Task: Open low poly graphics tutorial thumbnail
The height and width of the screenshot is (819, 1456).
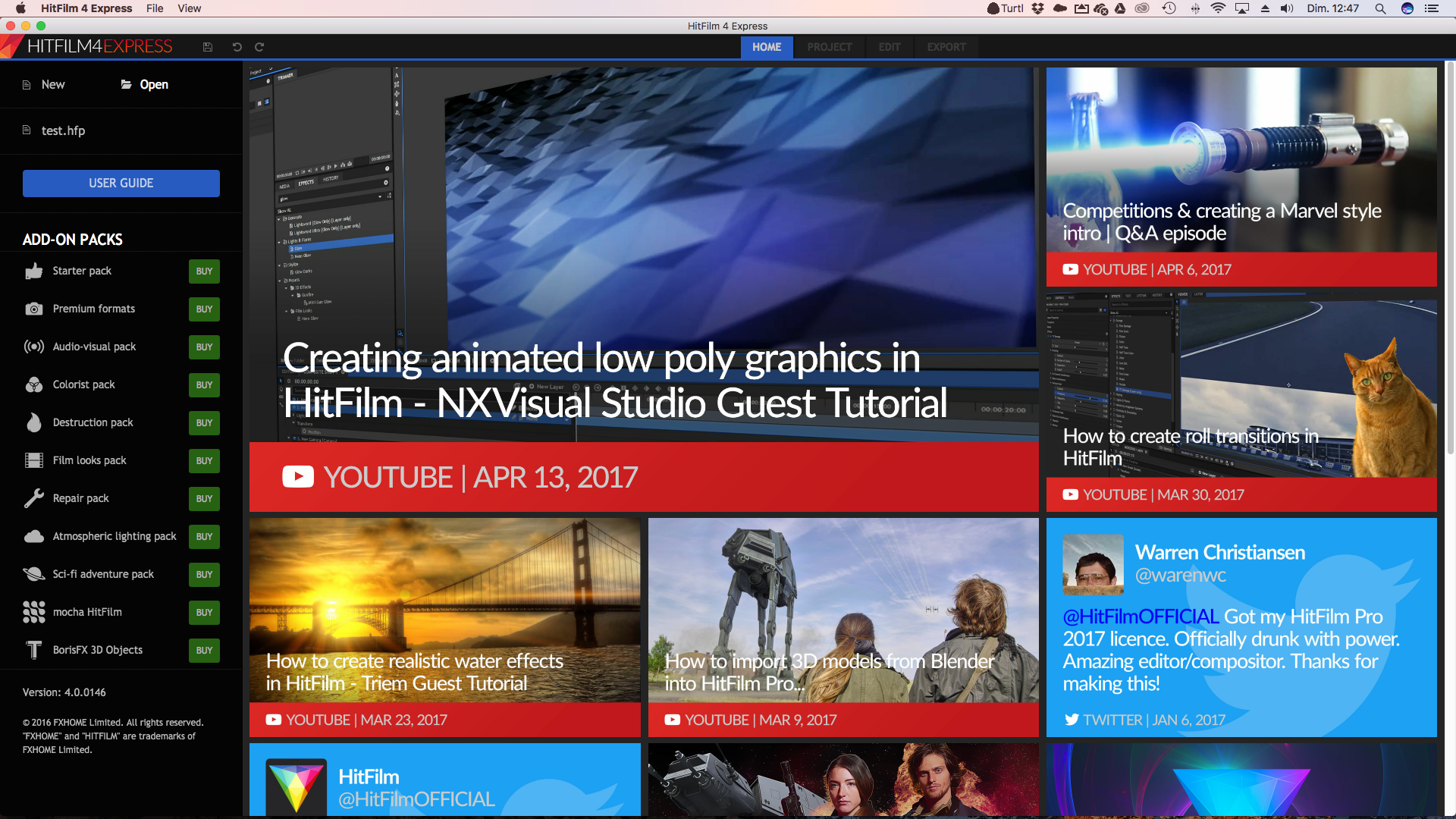Action: click(644, 289)
